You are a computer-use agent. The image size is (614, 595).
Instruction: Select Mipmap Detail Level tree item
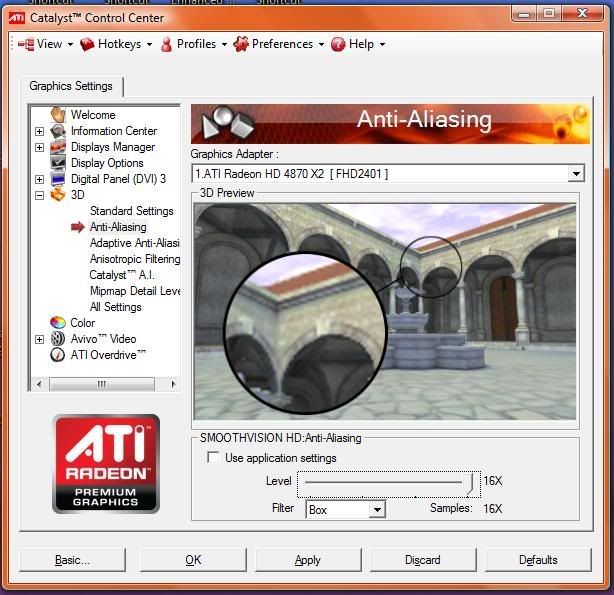coord(134,291)
